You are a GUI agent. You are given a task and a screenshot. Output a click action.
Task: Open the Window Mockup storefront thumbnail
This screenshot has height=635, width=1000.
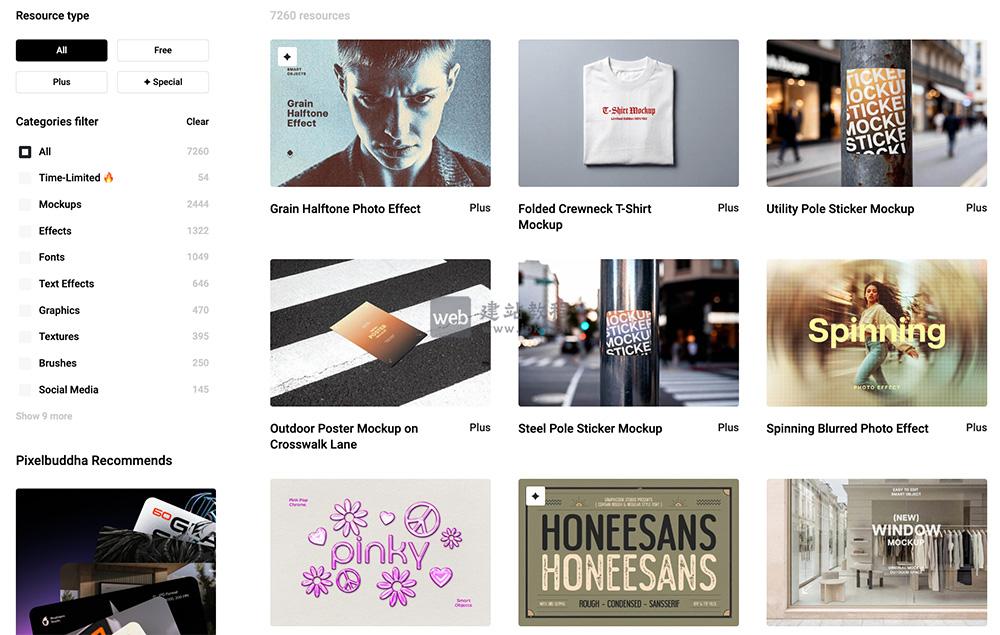(876, 552)
